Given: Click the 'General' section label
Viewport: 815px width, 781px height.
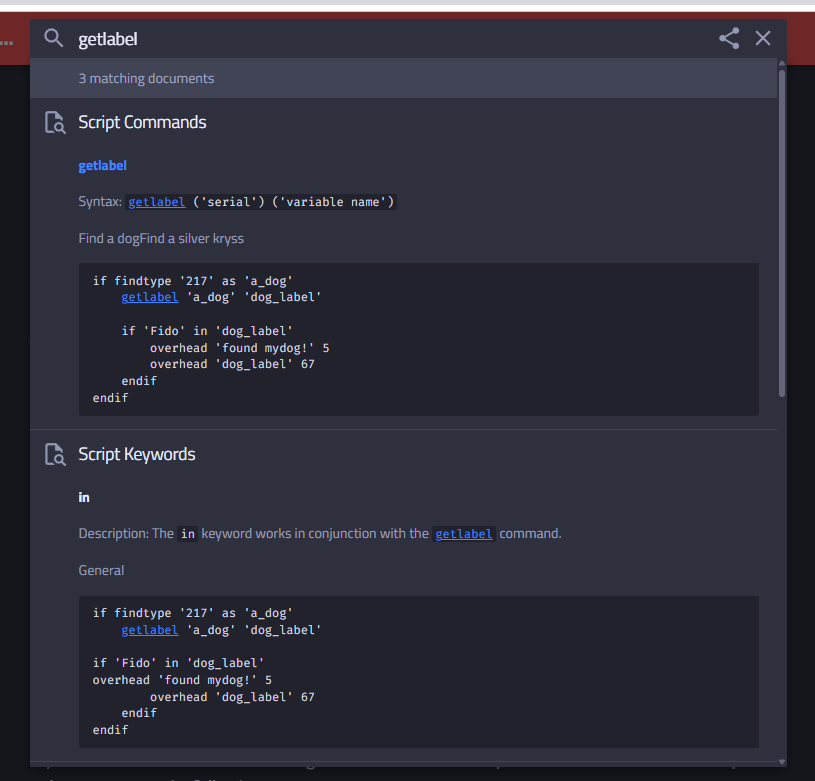Looking at the screenshot, I should click(101, 570).
